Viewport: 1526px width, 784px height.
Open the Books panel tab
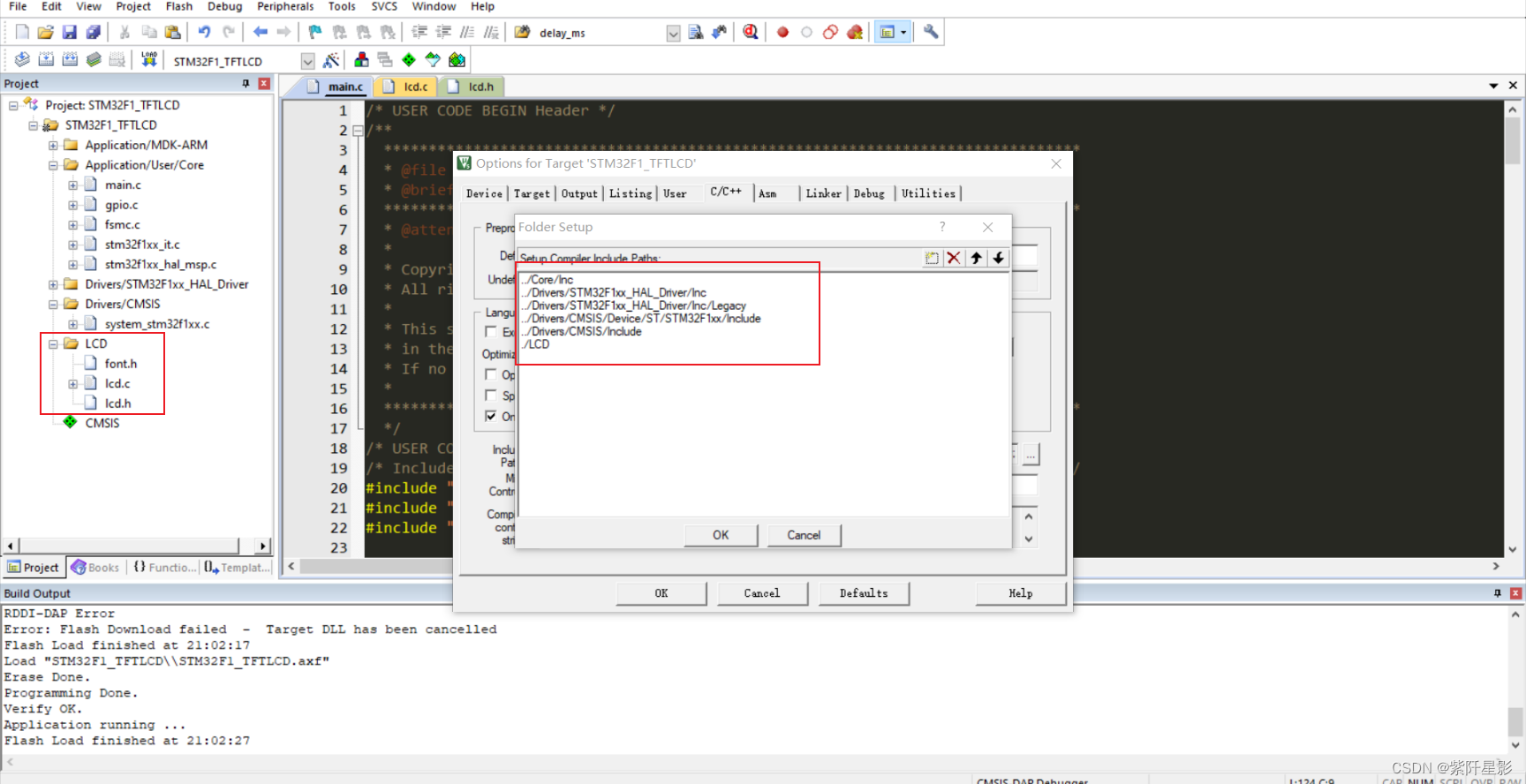click(x=95, y=568)
